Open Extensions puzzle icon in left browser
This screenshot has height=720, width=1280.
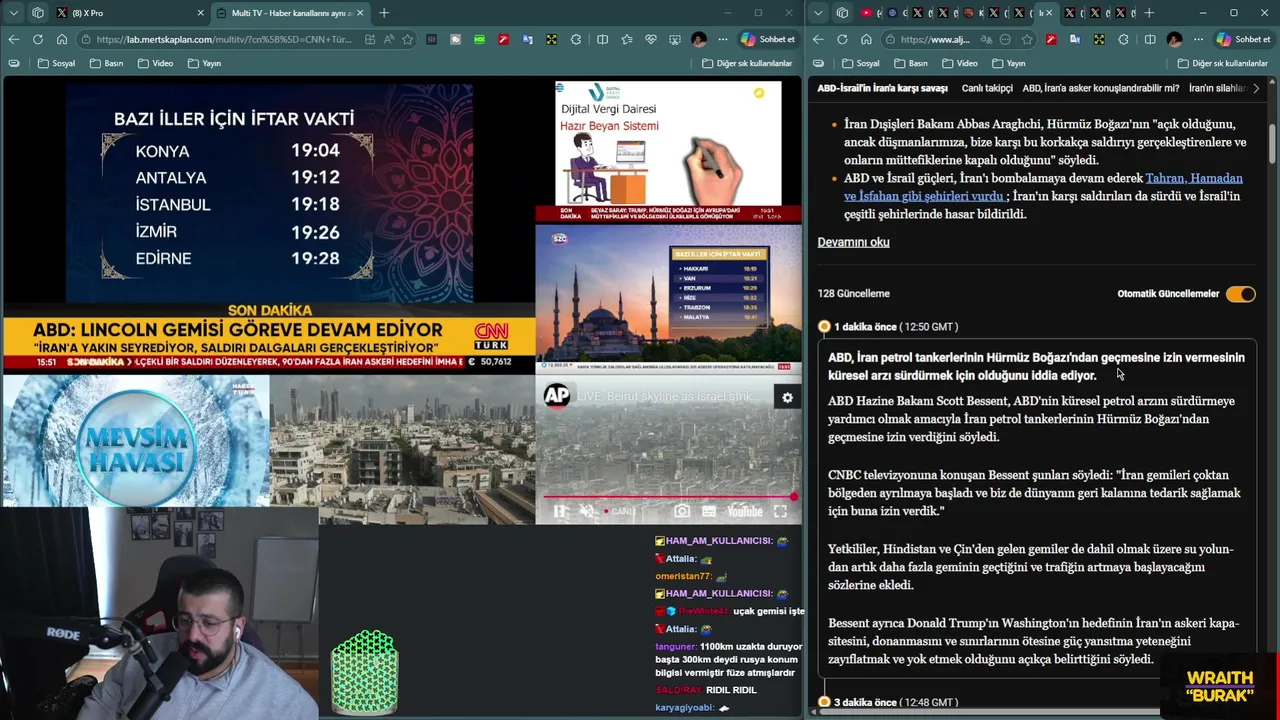coord(576,39)
